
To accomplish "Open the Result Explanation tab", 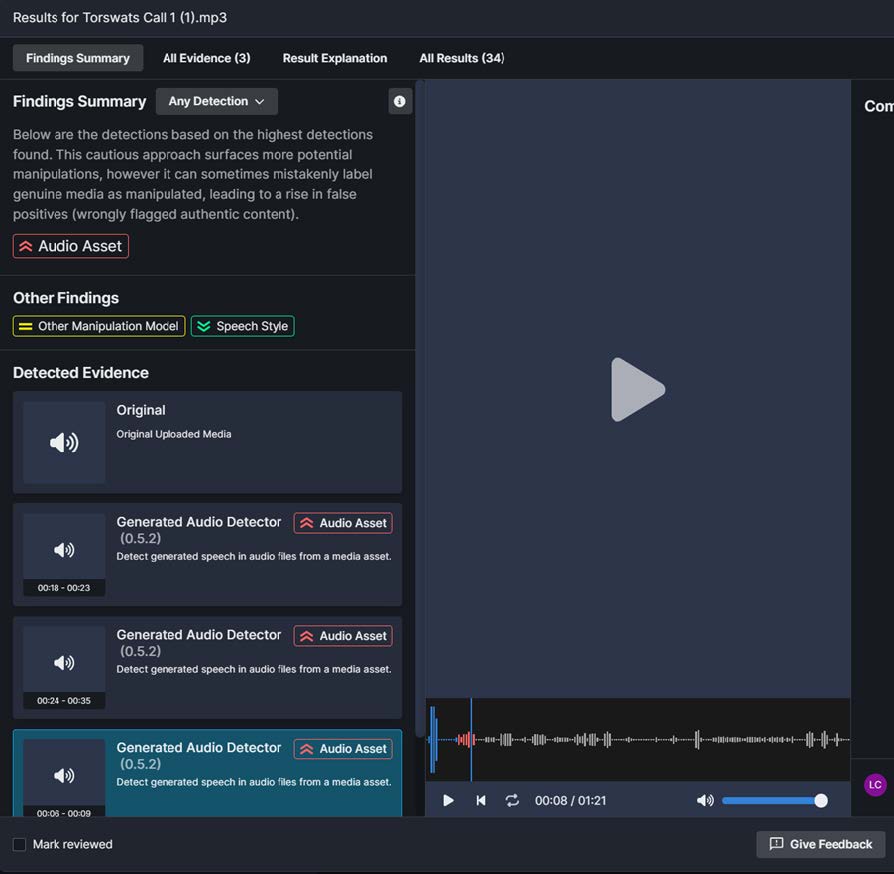I will [x=335, y=58].
